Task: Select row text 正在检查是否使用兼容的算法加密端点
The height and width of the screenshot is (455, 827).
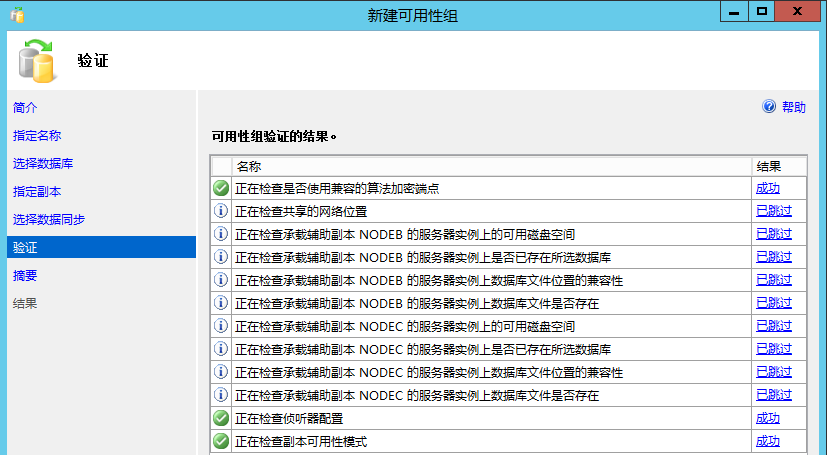Action: click(x=337, y=188)
